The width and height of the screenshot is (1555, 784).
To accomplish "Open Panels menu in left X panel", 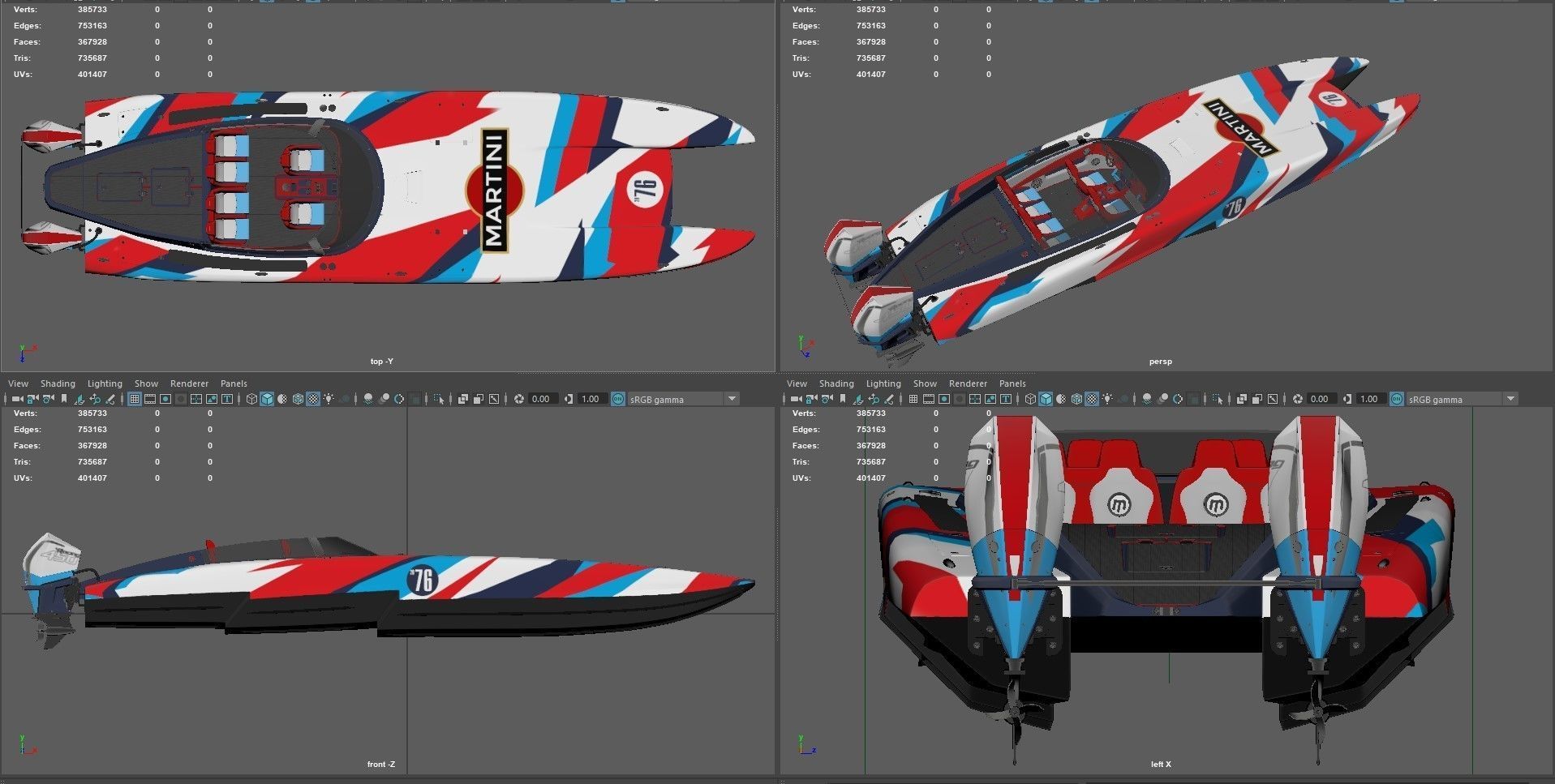I will (1012, 383).
